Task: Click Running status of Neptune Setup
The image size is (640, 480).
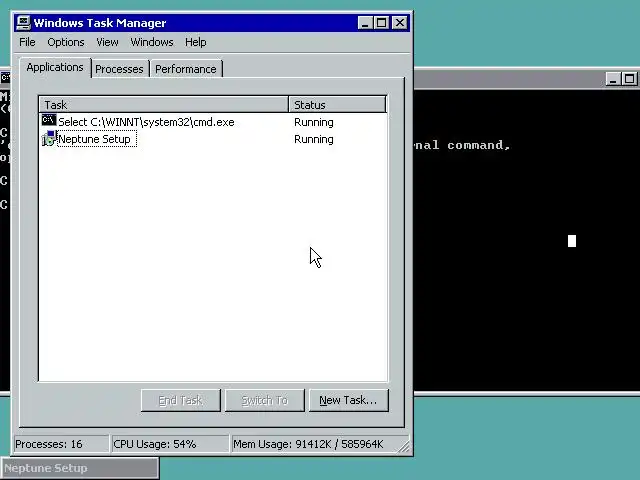Action: [314, 140]
